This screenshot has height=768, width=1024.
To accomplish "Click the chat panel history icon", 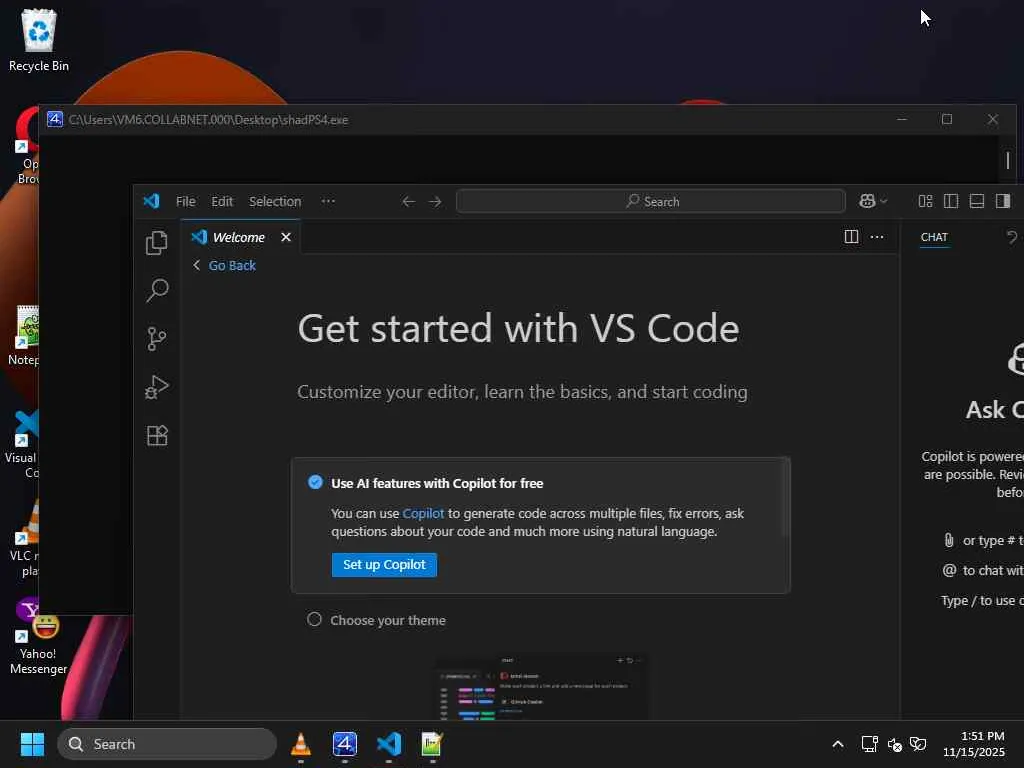I will click(x=1012, y=237).
